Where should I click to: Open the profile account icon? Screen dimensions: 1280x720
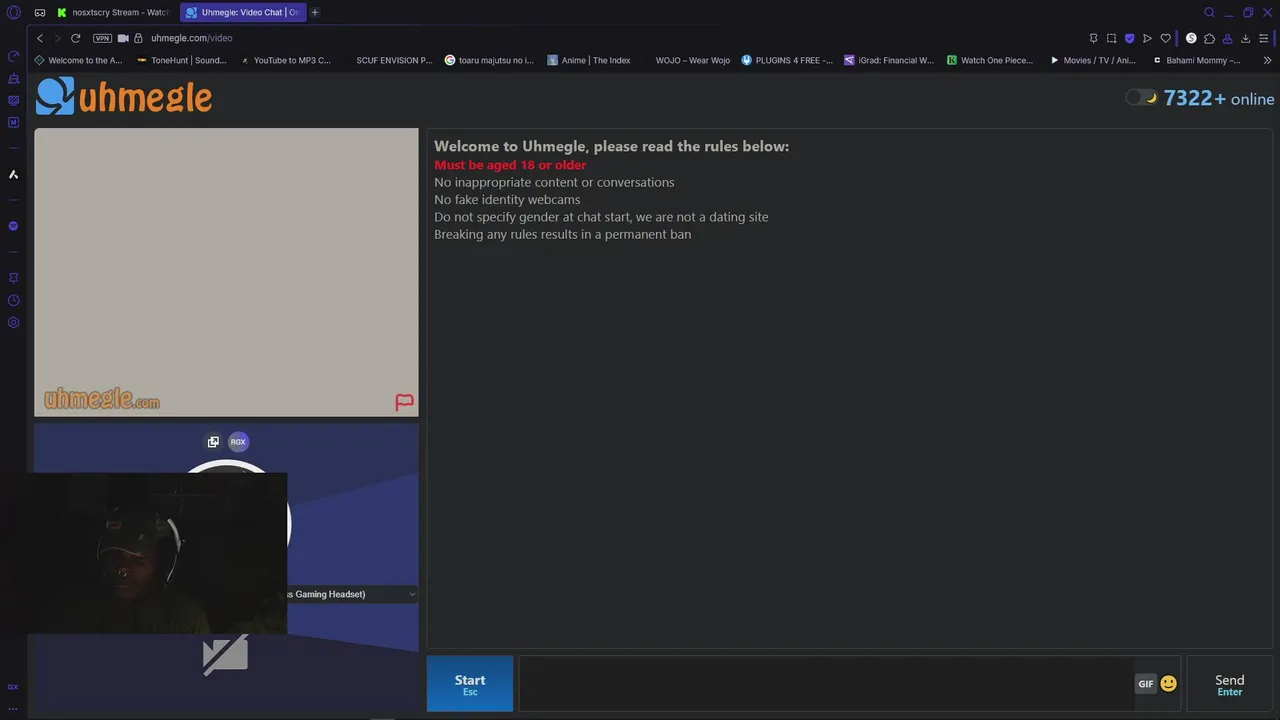click(x=1227, y=38)
